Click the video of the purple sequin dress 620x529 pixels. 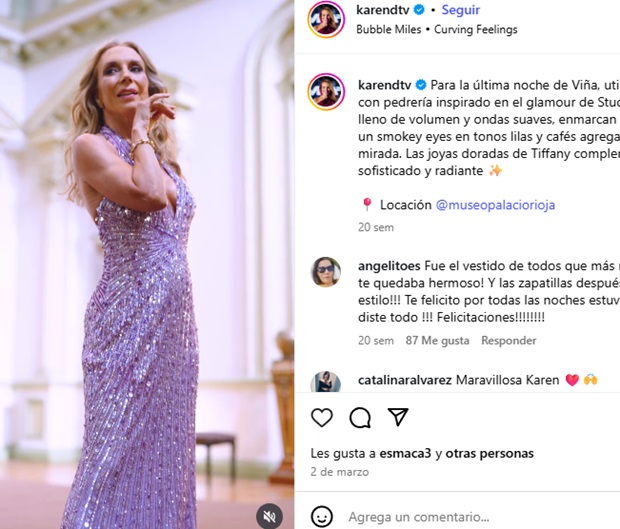pyautogui.click(x=147, y=264)
